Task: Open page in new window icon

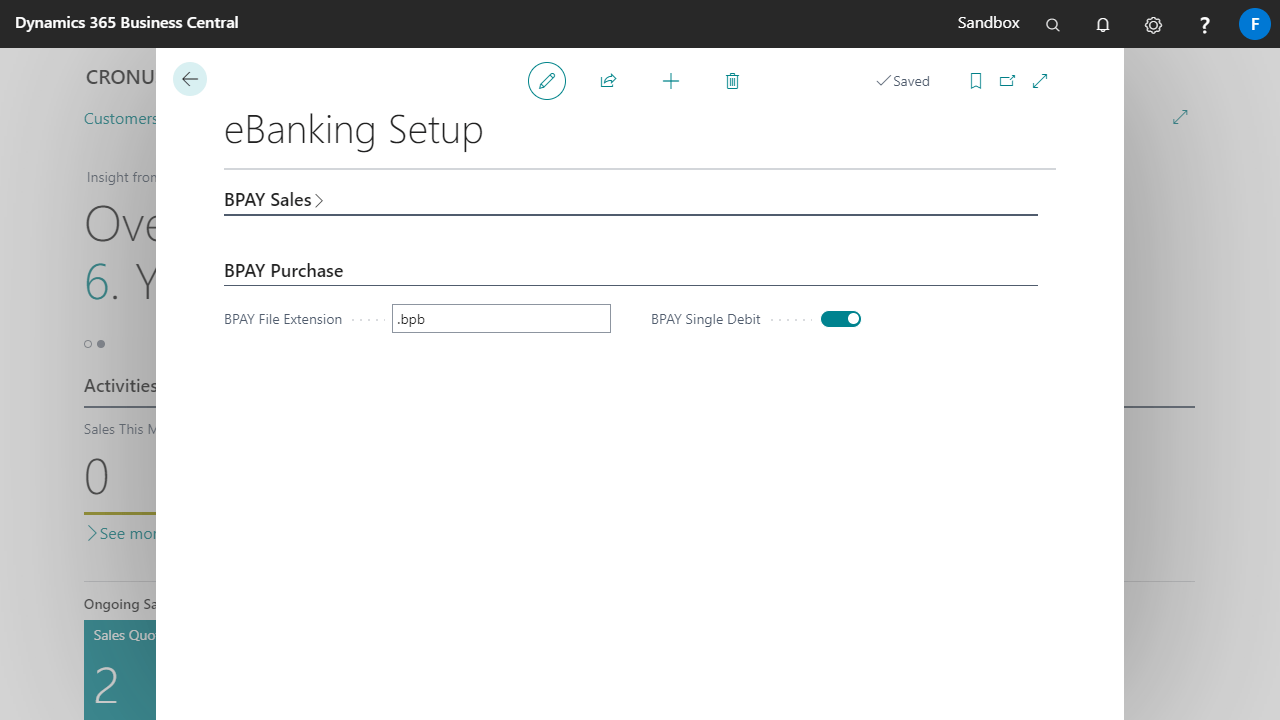Action: [1008, 81]
